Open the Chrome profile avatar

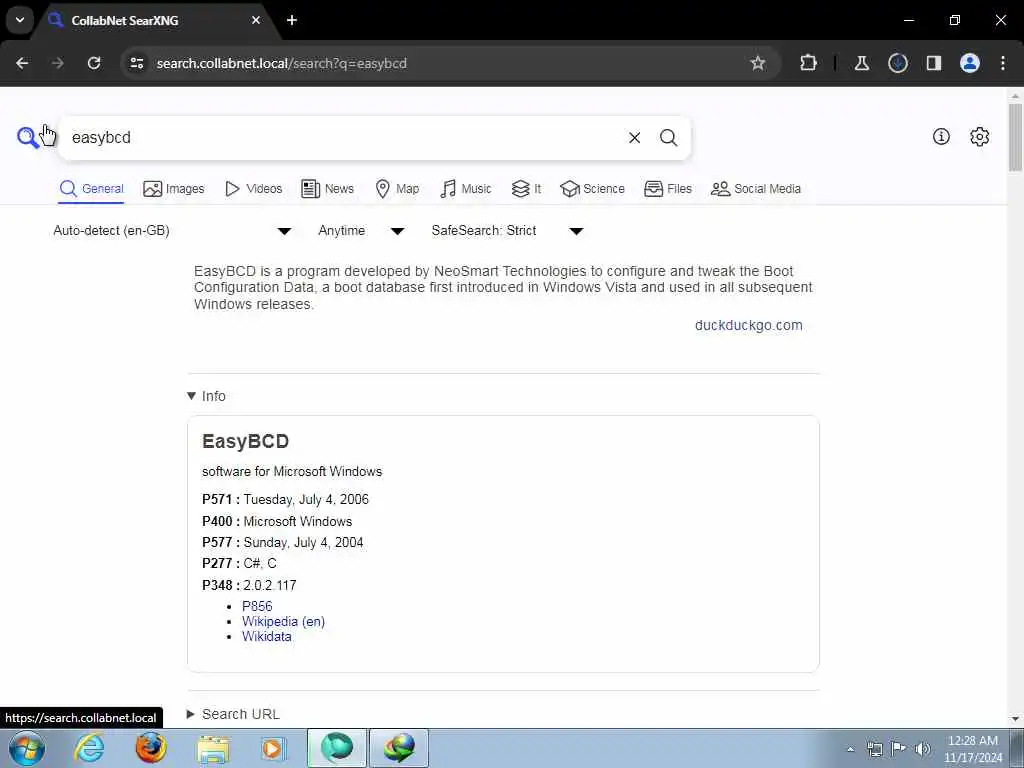970,63
